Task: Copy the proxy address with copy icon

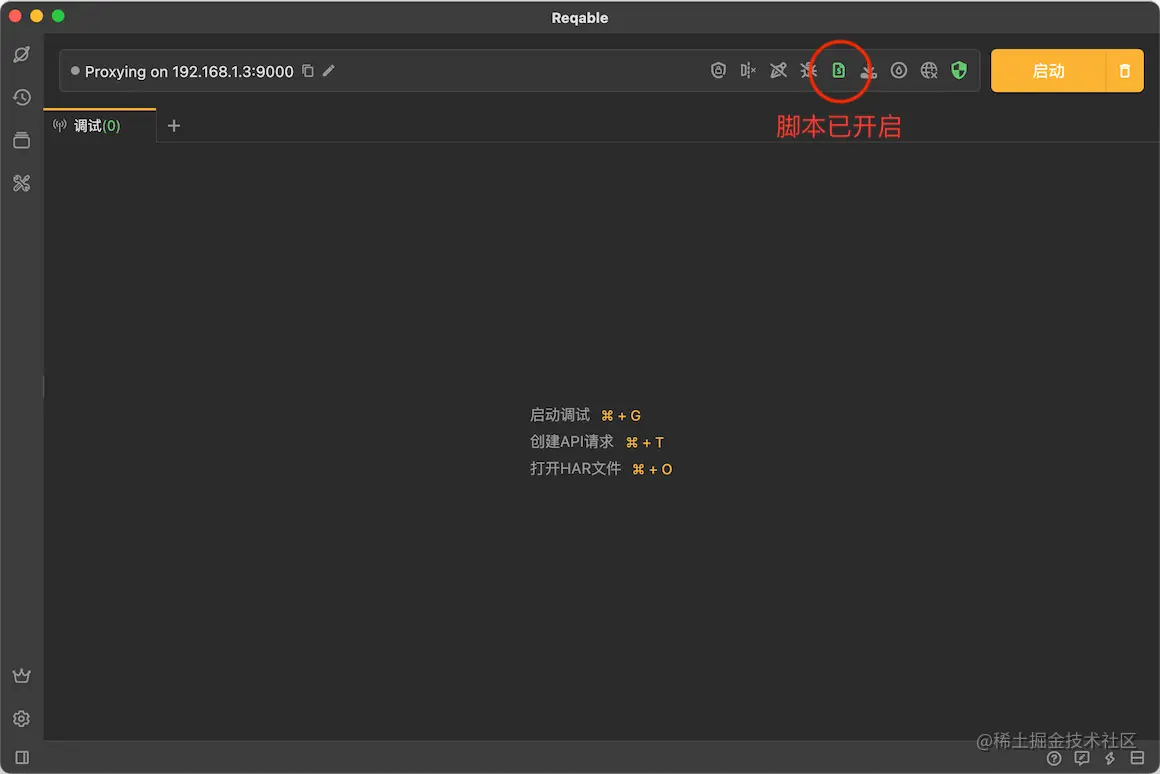Action: pos(307,71)
